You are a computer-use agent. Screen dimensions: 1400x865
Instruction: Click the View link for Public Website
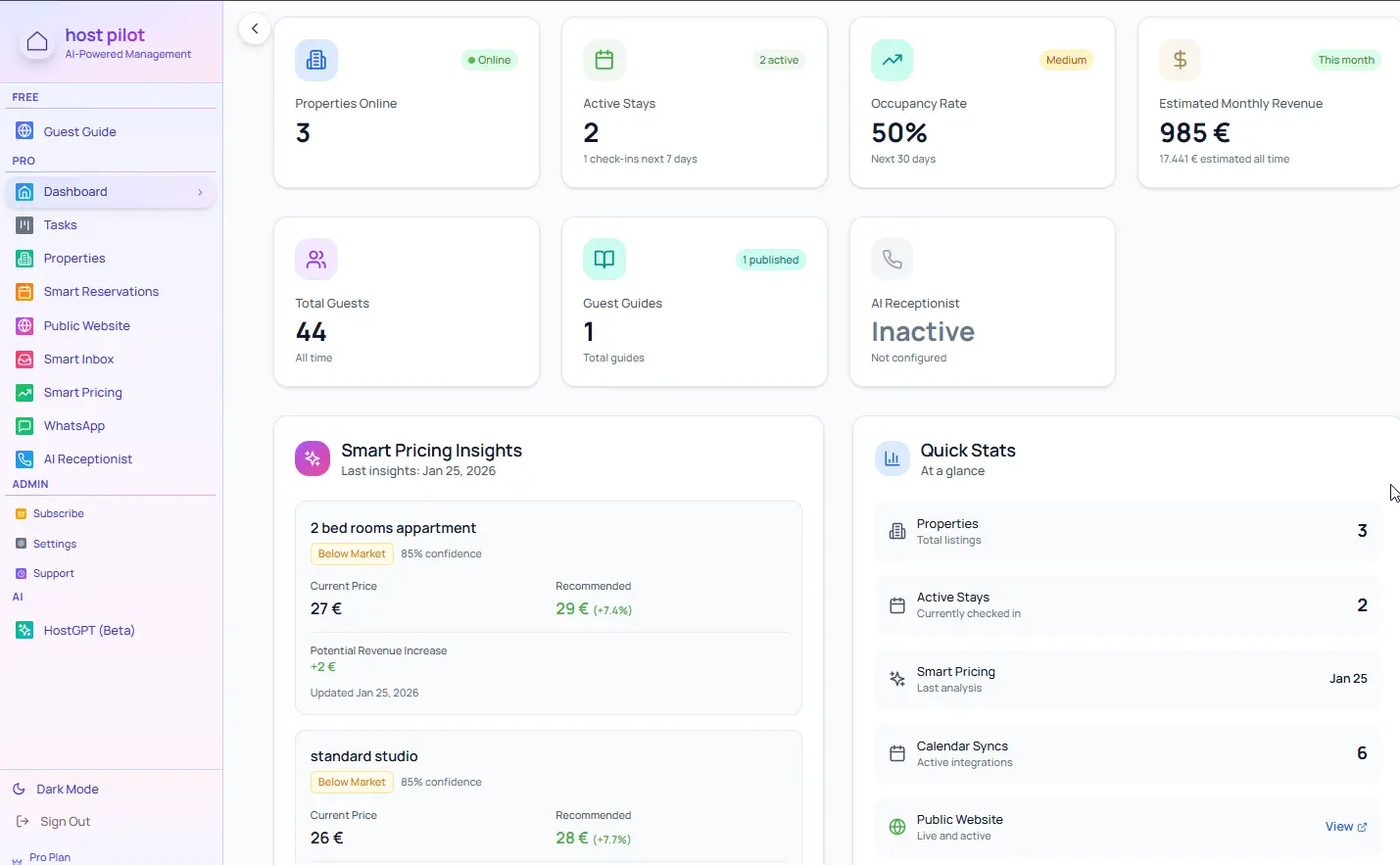tap(1344, 826)
